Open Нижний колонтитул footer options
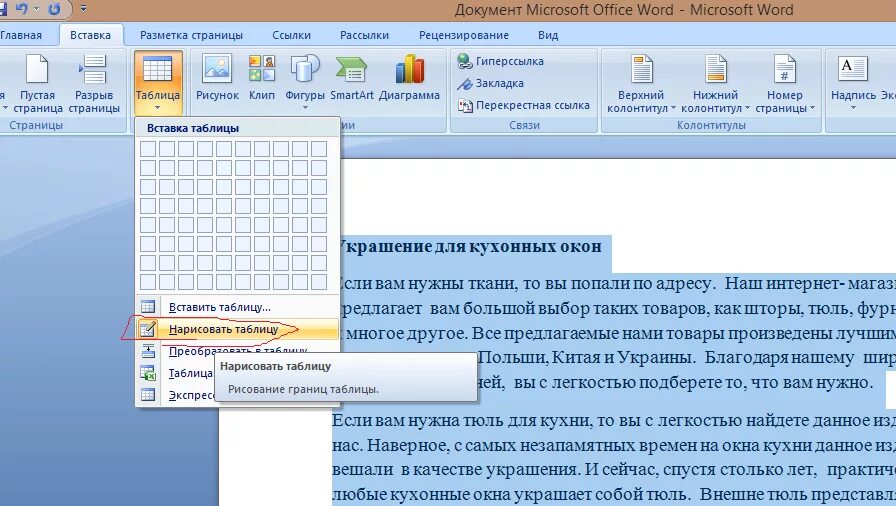 click(x=715, y=84)
